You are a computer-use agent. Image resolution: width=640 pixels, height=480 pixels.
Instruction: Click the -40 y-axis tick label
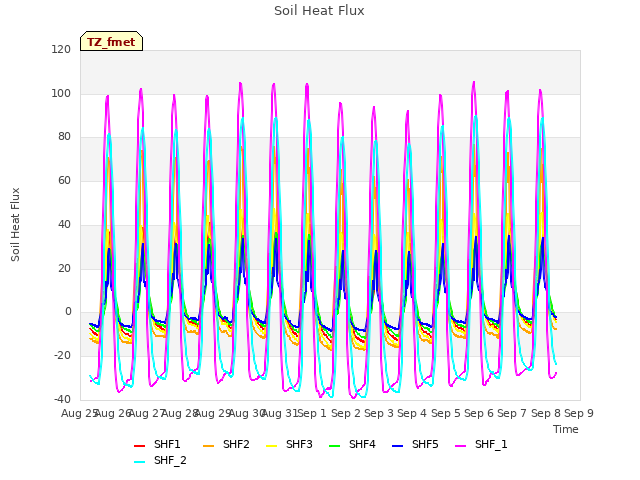[x=62, y=399]
